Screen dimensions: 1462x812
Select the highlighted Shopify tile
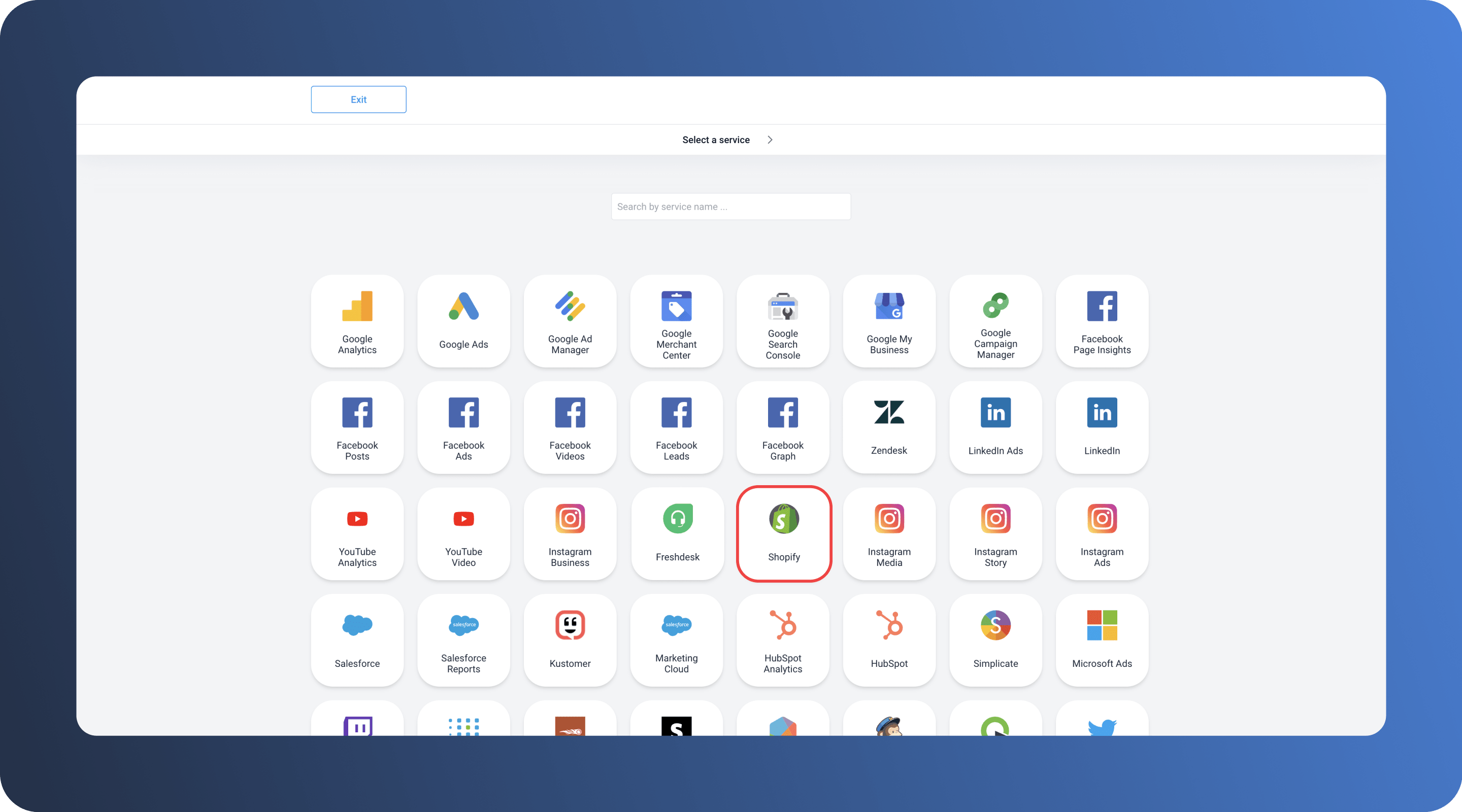784,534
